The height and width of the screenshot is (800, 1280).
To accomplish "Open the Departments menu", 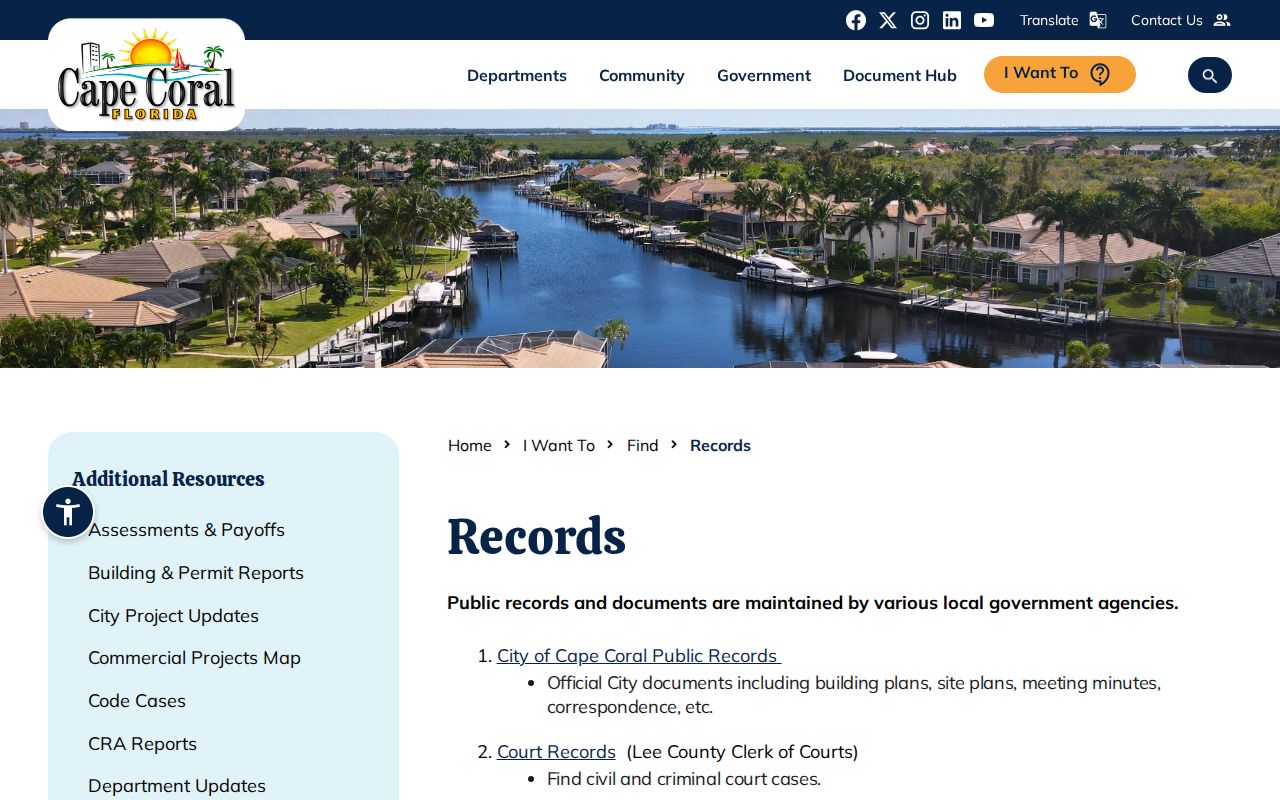I will pos(517,75).
